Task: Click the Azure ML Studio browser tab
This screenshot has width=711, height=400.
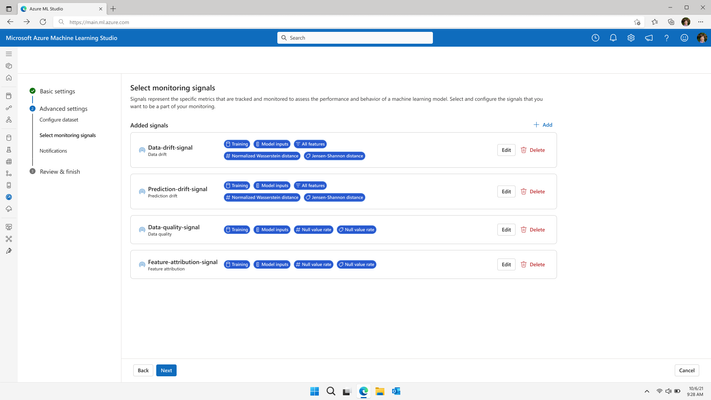Action: point(61,9)
